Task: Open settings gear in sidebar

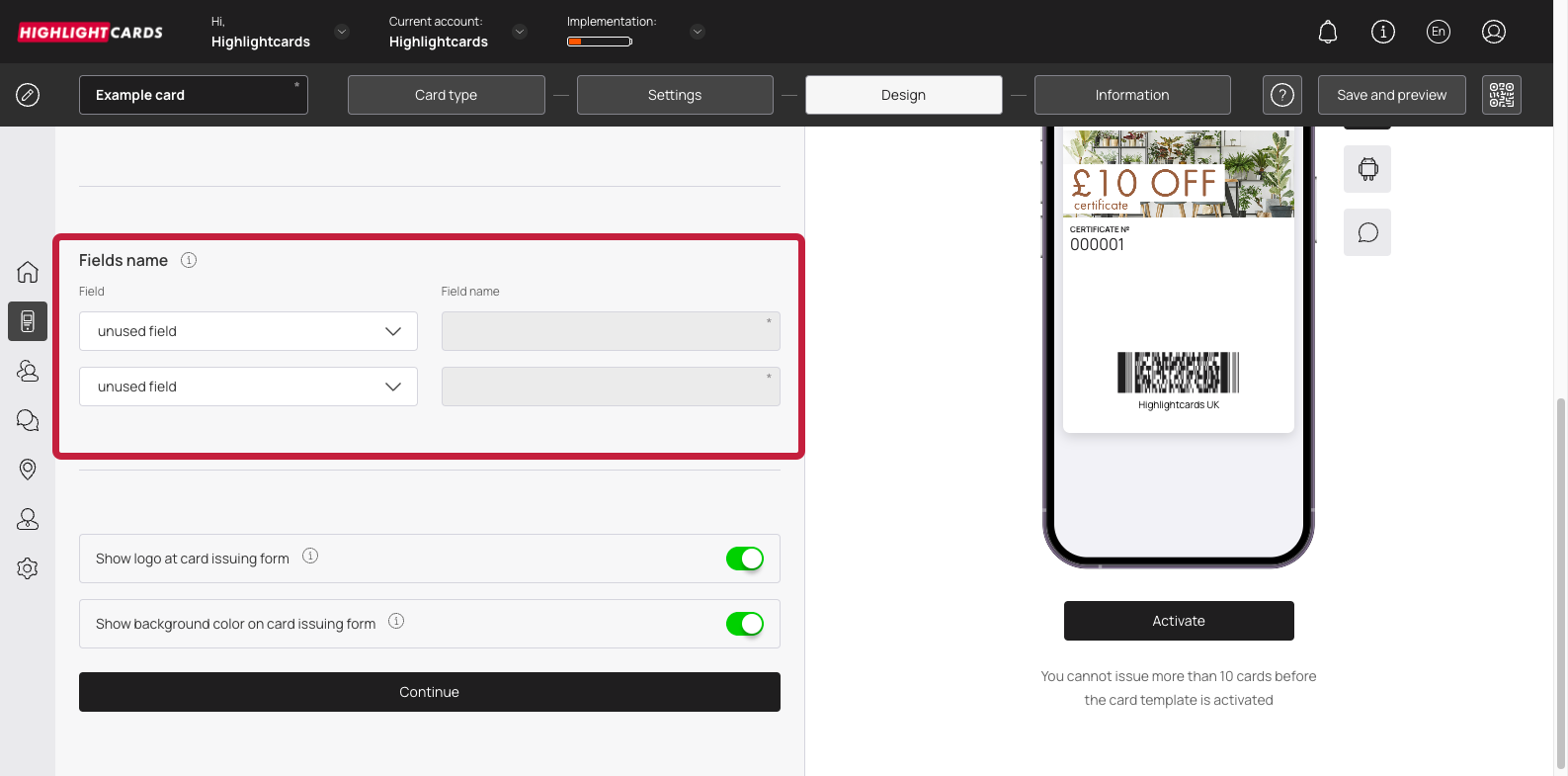Action: click(x=28, y=568)
